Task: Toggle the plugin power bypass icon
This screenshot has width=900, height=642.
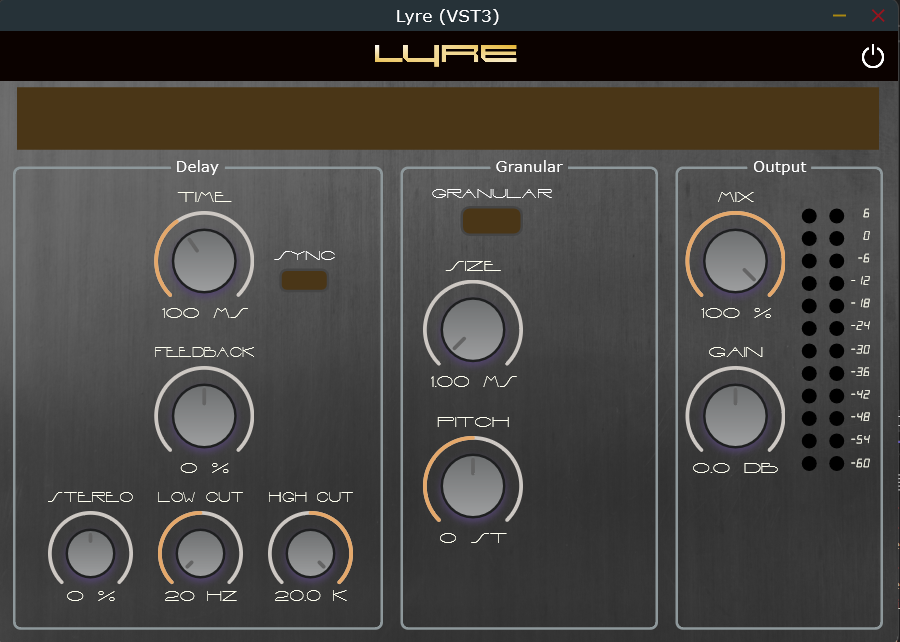Action: click(872, 57)
